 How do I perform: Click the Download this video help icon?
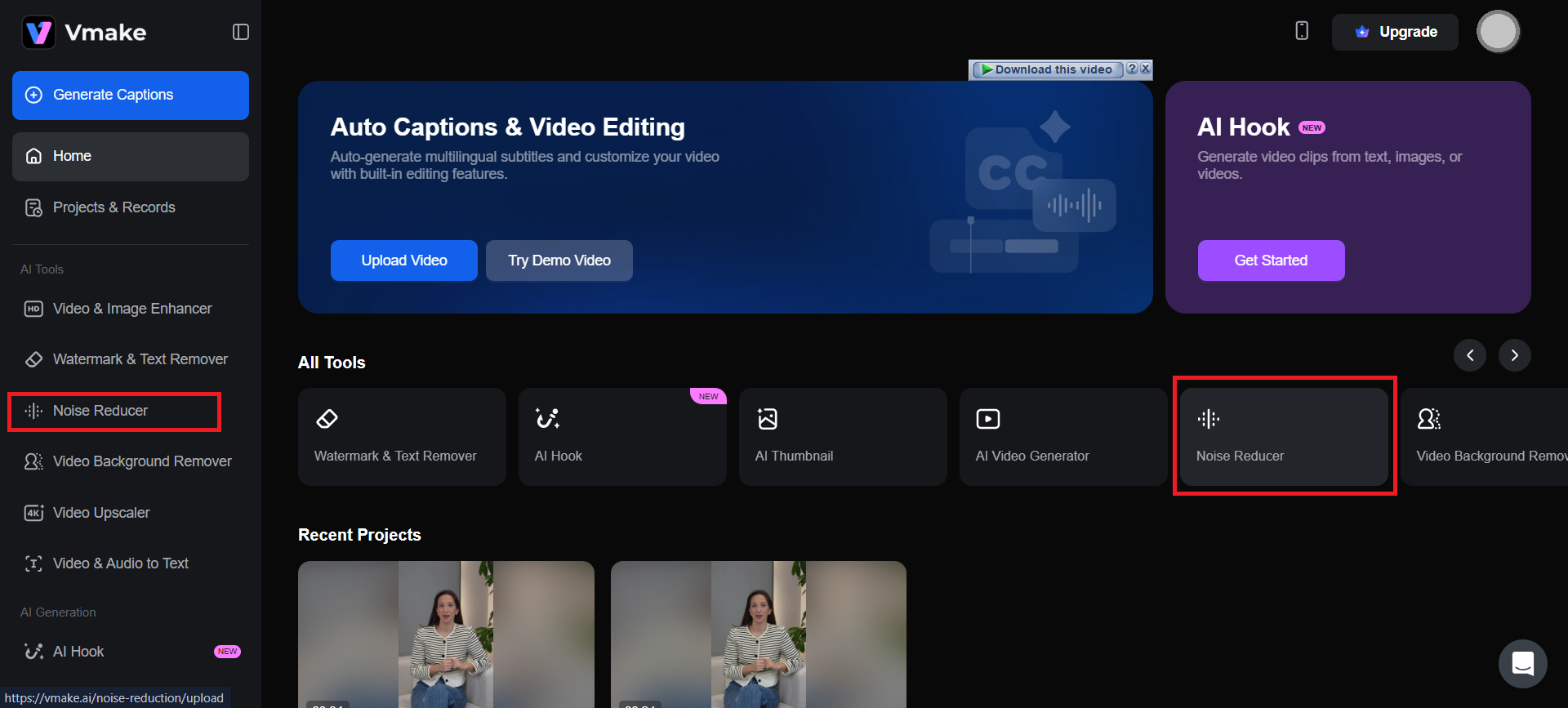pos(1132,69)
